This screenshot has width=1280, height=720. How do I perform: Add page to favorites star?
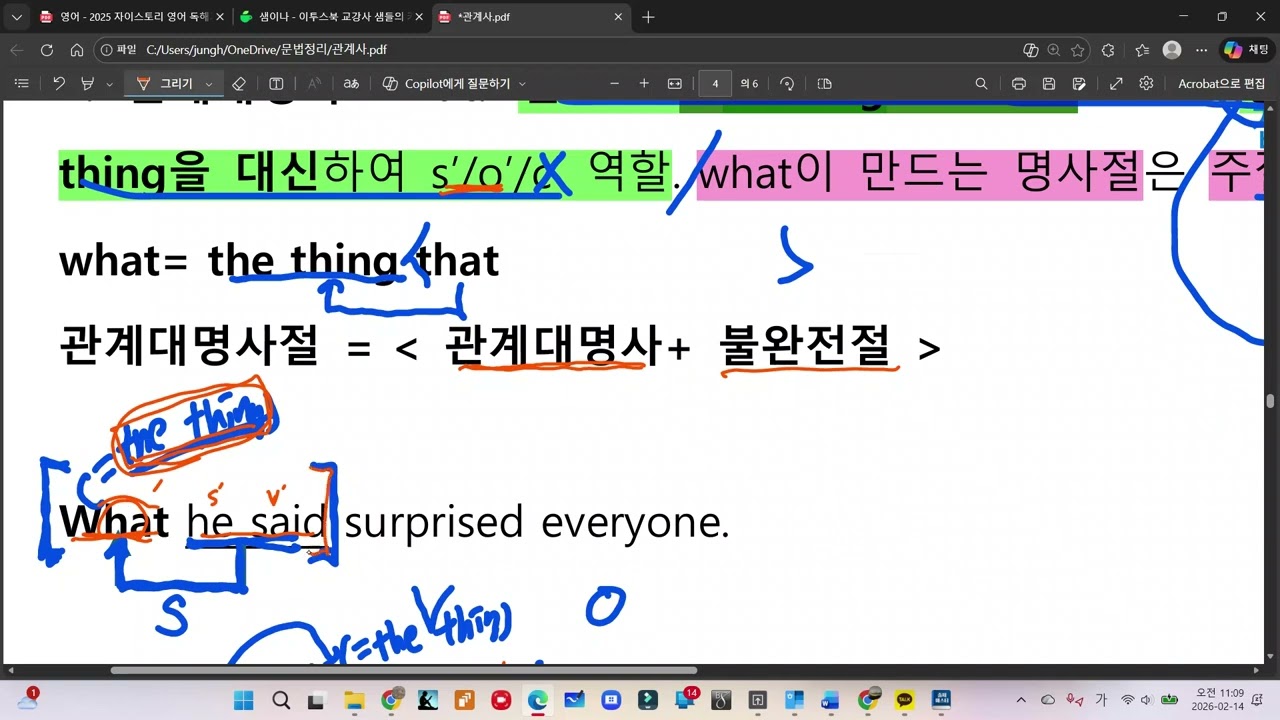[x=1077, y=50]
